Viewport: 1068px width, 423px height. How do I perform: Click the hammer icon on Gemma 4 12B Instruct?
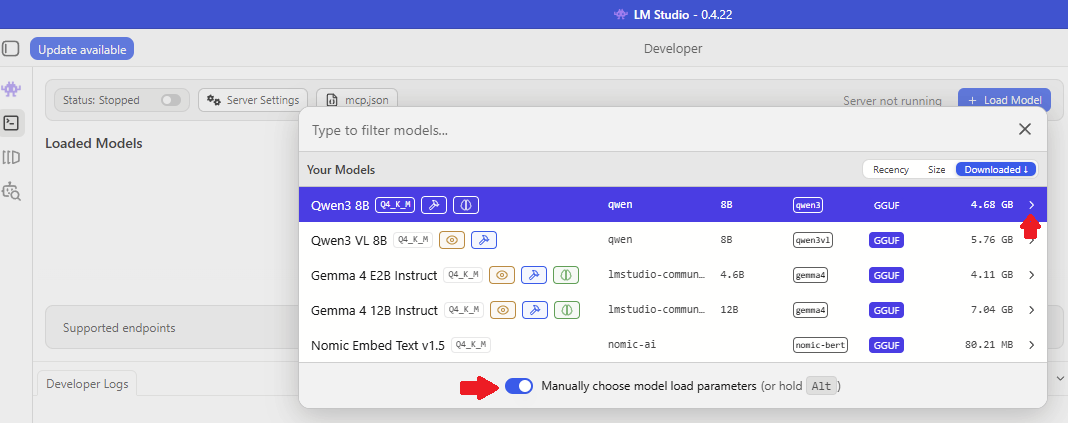535,310
